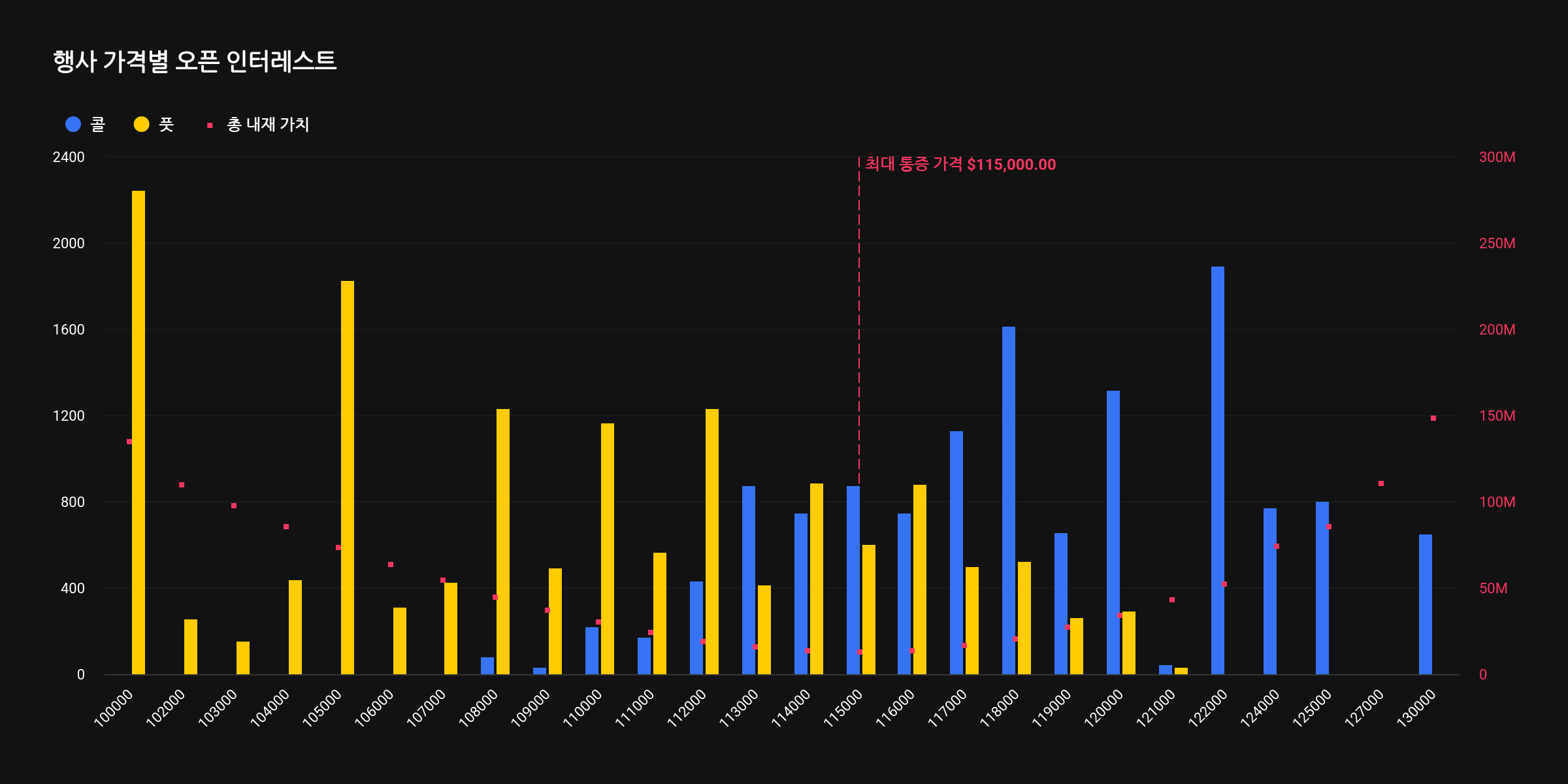The height and width of the screenshot is (784, 1568).
Task: Toggle the blue 콜 legend marker
Action: point(73,124)
